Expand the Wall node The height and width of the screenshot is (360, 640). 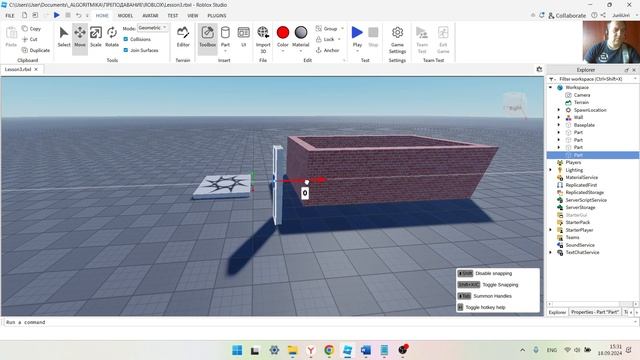coord(559,117)
